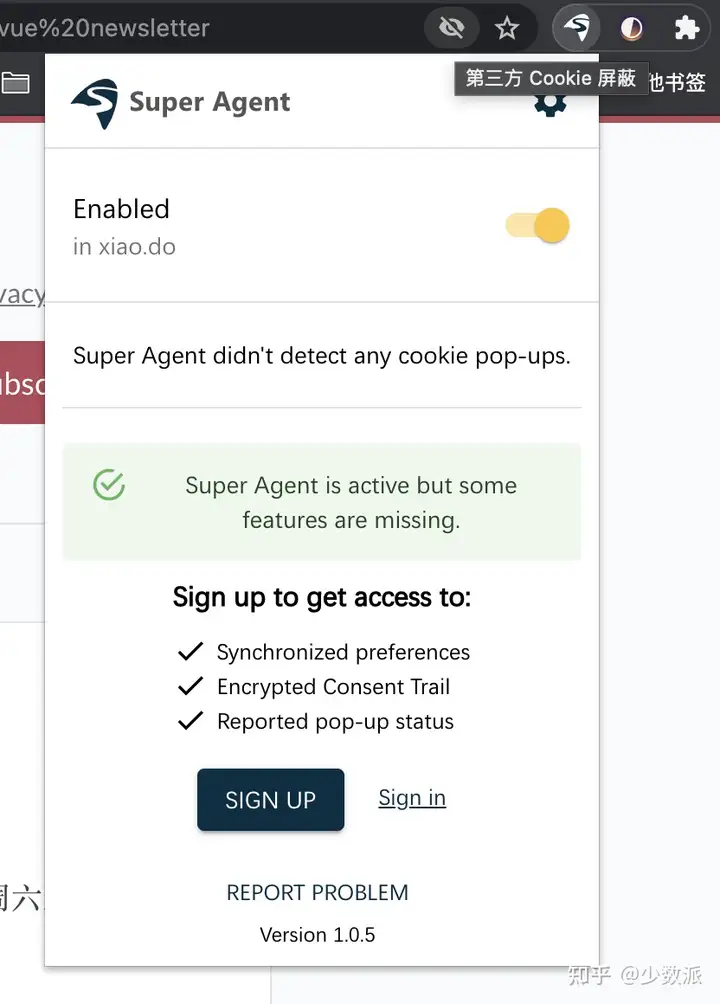Click the REPORT PROBLEM link
This screenshot has height=1004, width=720.
317,892
